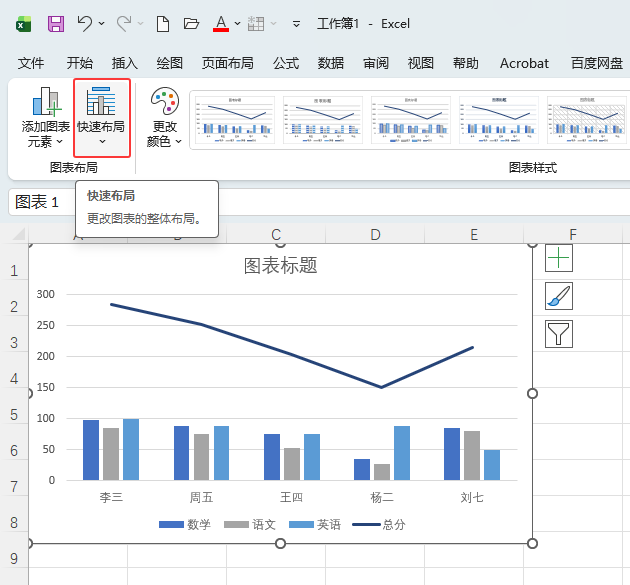The height and width of the screenshot is (585, 630).
Task: Apply the second chart style thumbnail
Action: pyautogui.click(x=322, y=119)
